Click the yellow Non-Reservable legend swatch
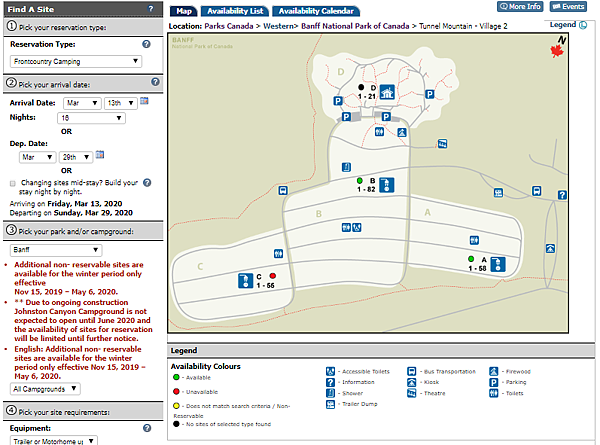600x445 pixels. point(176,406)
